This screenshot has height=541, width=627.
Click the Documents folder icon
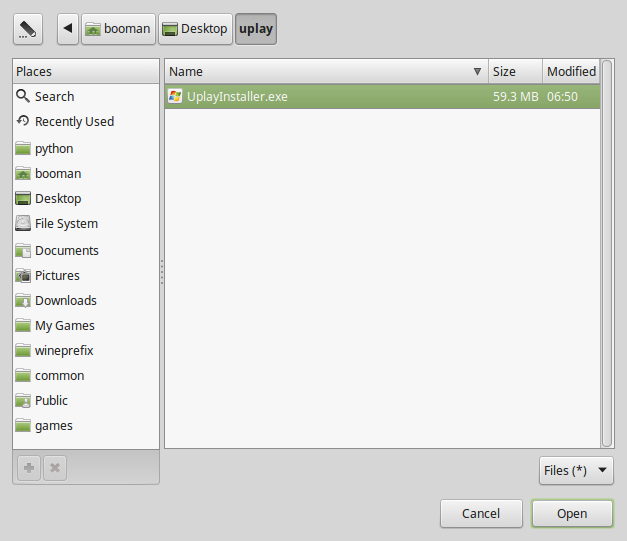click(23, 250)
